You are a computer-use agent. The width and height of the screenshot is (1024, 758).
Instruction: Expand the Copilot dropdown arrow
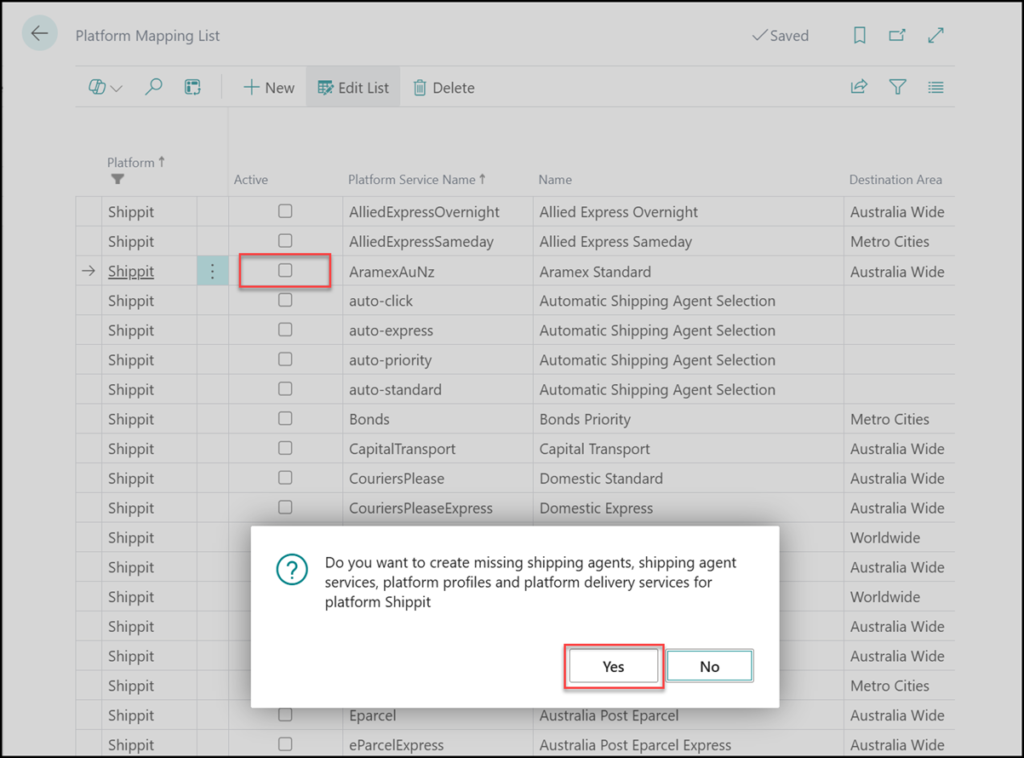(116, 89)
